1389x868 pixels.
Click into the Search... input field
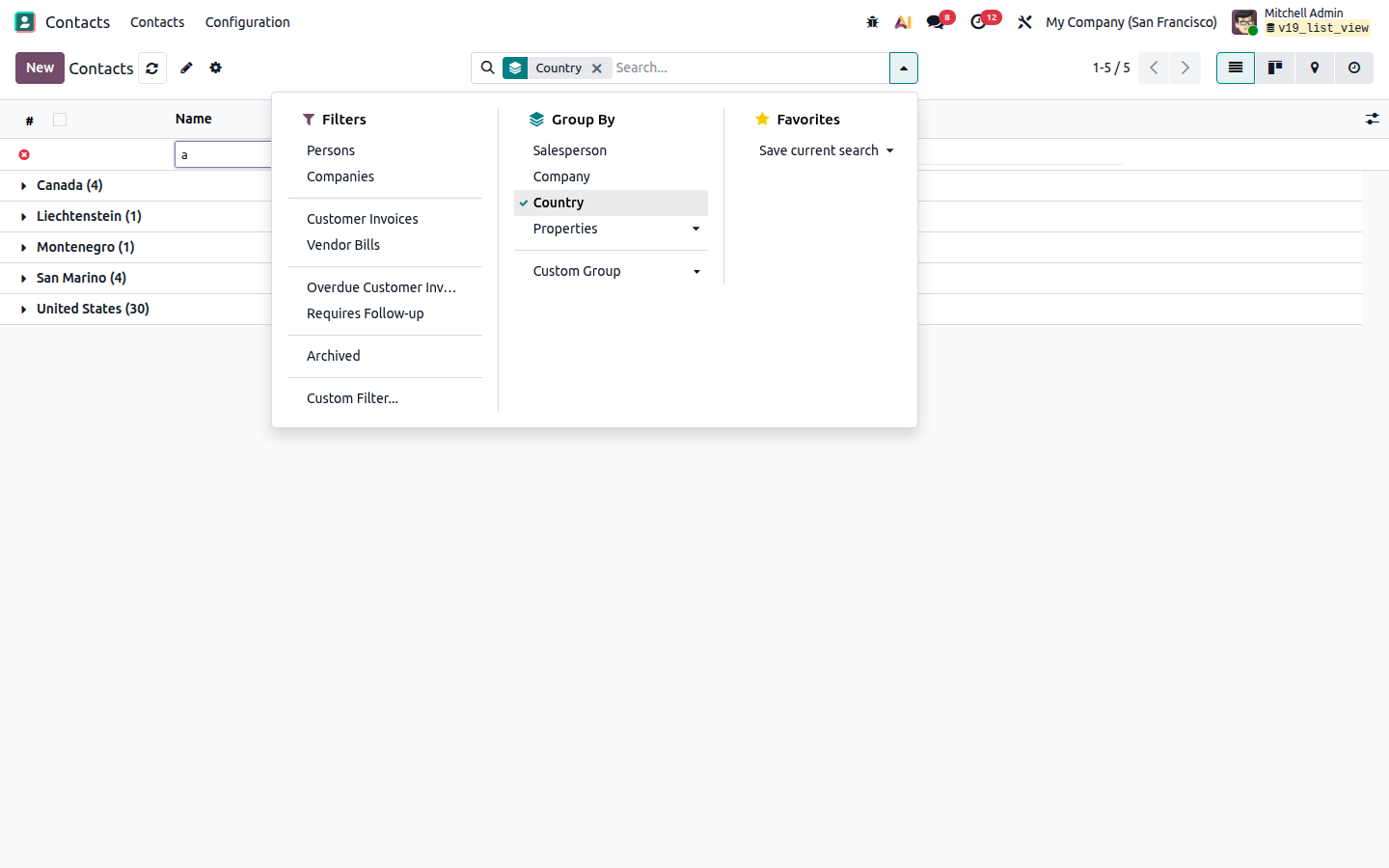749,68
